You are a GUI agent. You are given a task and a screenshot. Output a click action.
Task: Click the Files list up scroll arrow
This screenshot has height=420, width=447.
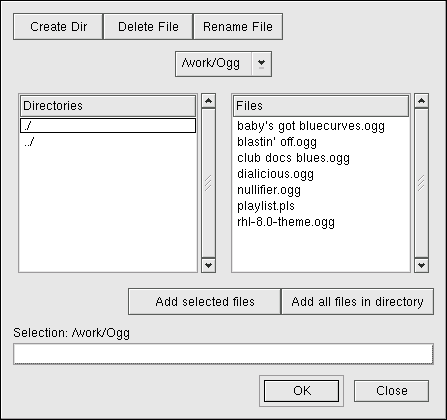tap(421, 101)
